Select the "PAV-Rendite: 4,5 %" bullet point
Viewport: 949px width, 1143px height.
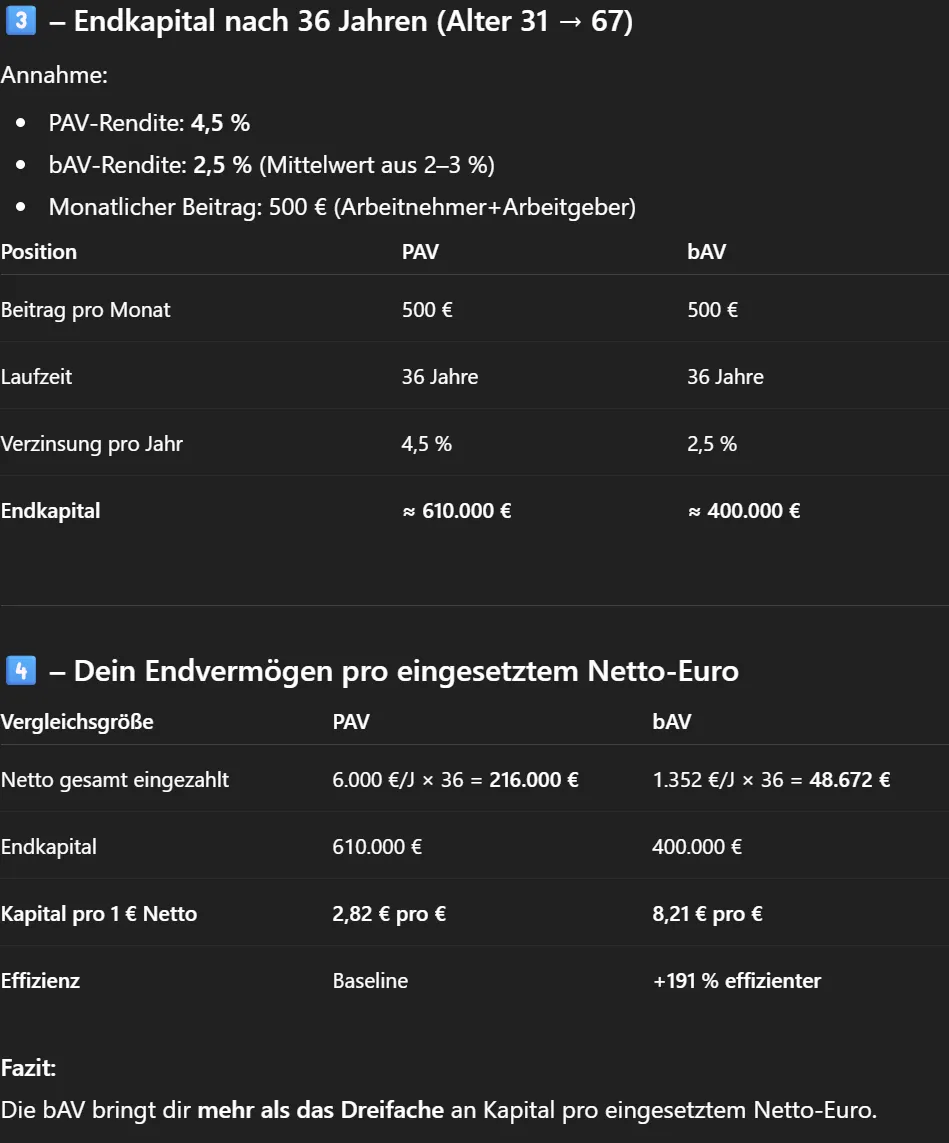(x=149, y=123)
